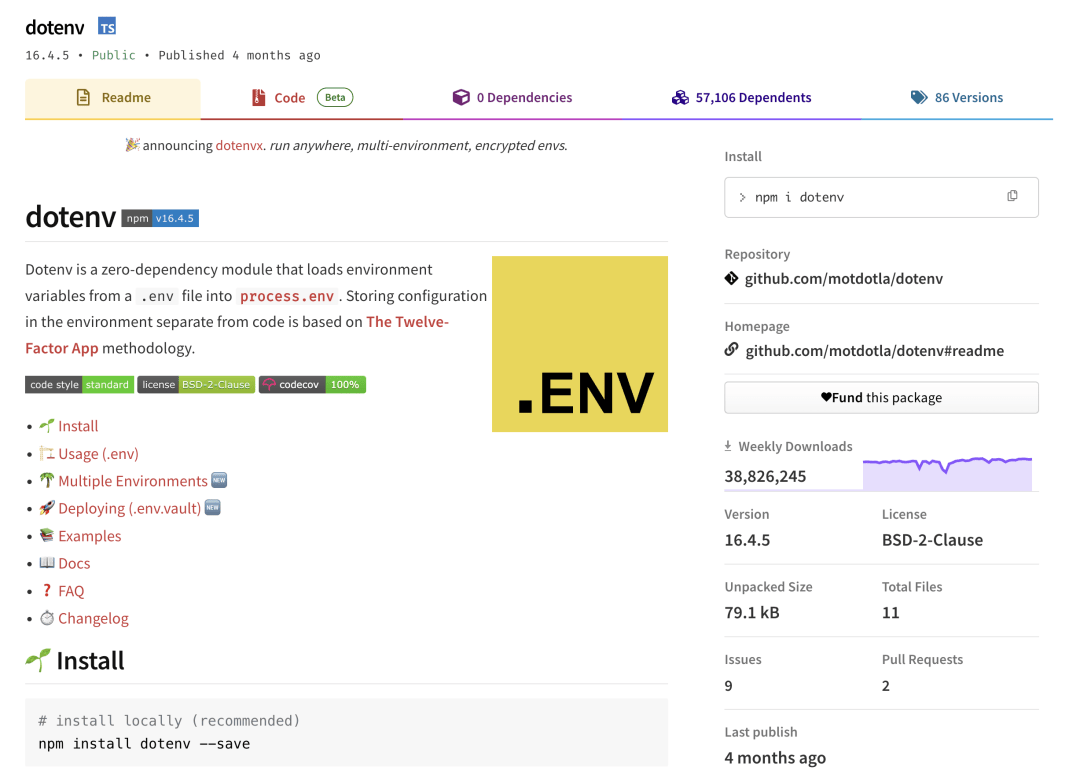
Task: Open the homepage readme link
Action: [874, 351]
